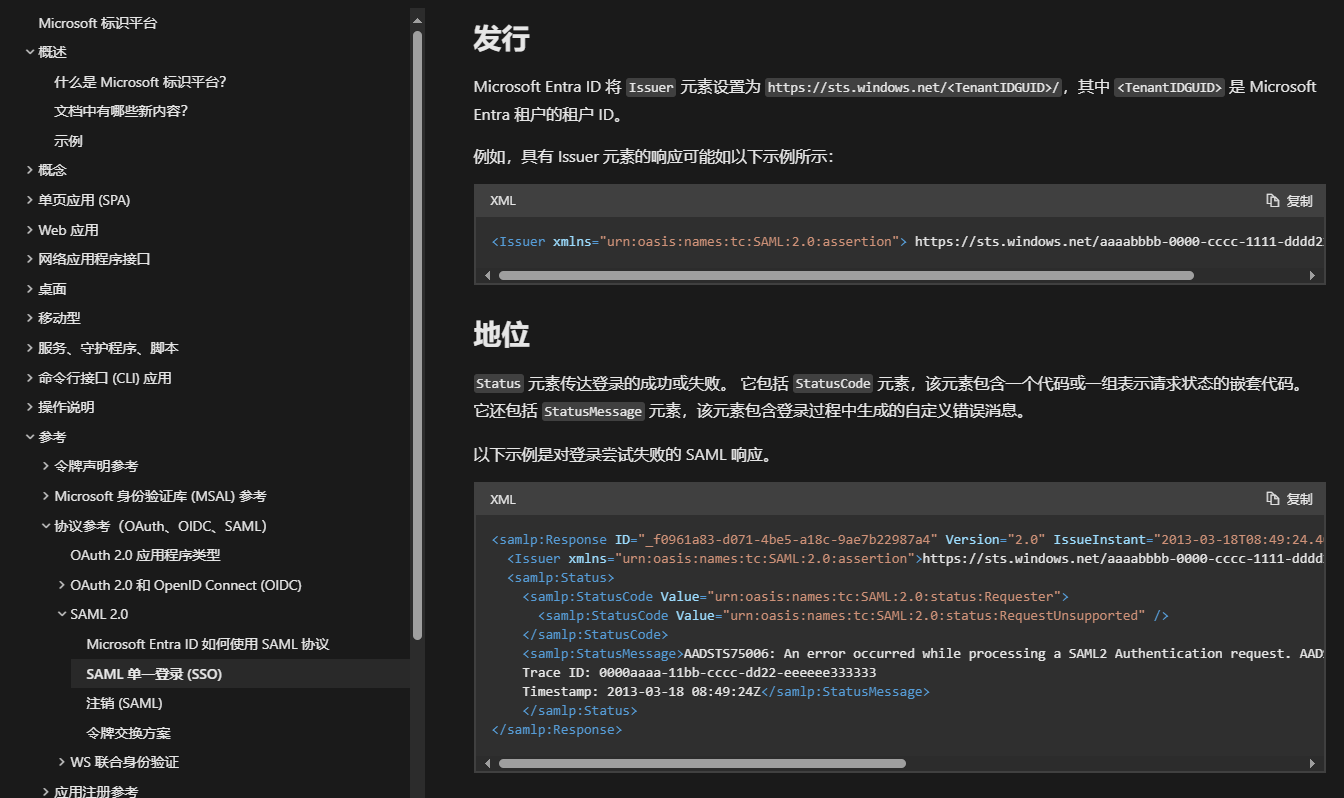Viewport: 1344px width, 798px height.
Task: Select SAML 单一登录 (SSO) item
Action: [154, 674]
